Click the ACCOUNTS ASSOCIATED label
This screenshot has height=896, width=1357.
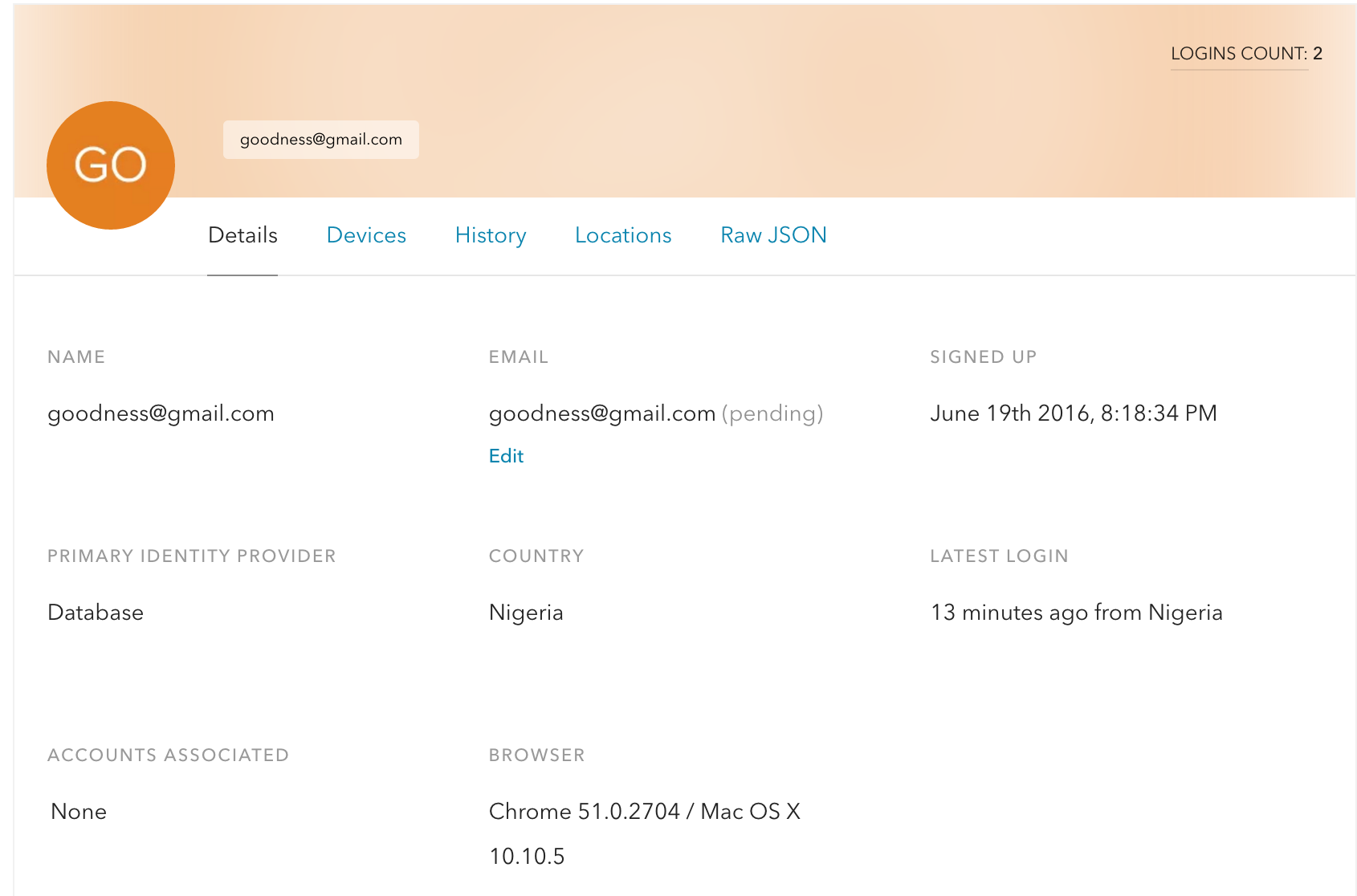coord(168,755)
